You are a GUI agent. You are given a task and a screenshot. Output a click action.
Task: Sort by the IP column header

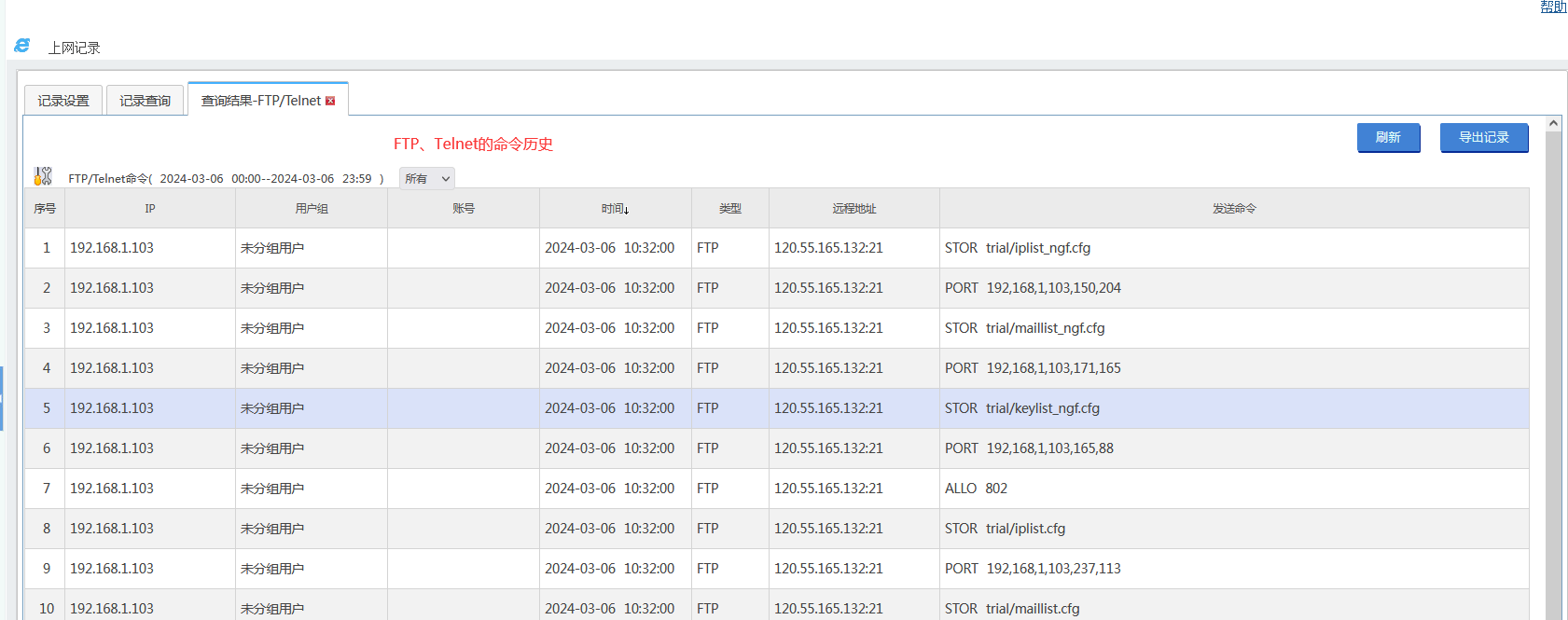click(149, 209)
